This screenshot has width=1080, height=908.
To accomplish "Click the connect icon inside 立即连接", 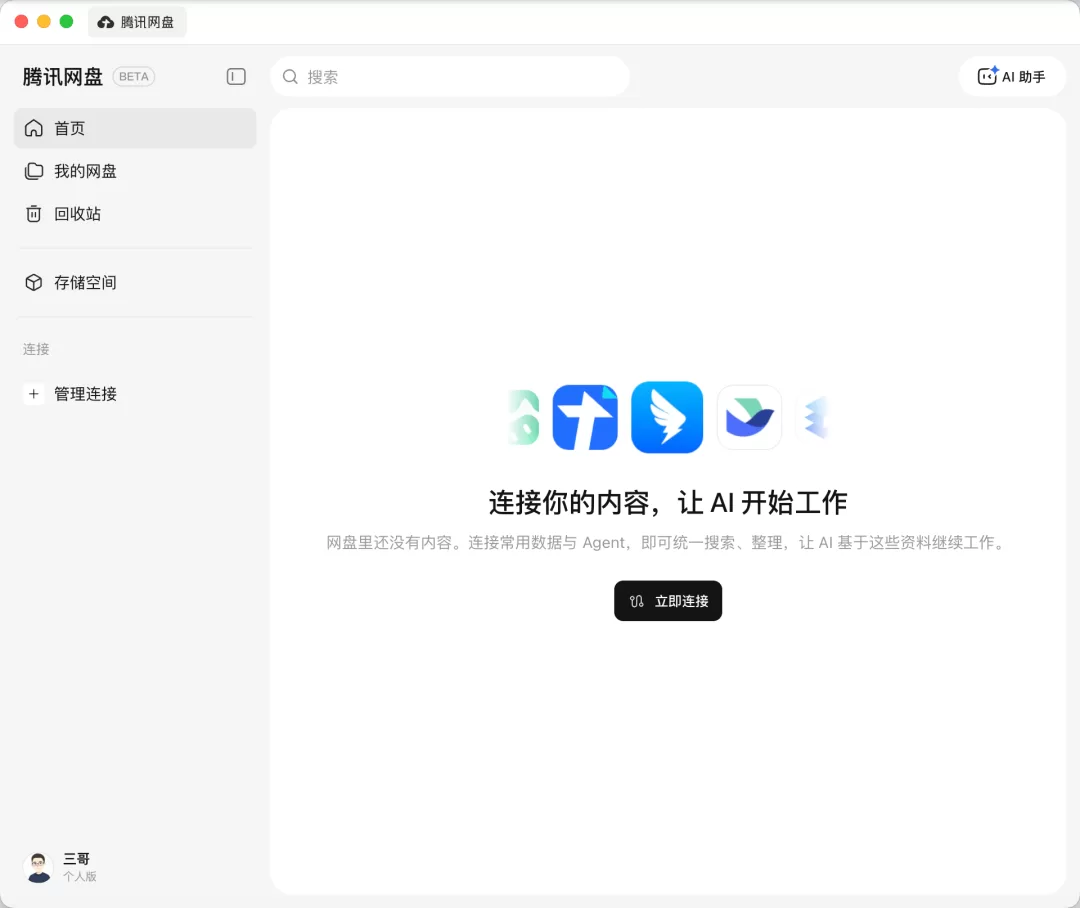I will pyautogui.click(x=636, y=601).
